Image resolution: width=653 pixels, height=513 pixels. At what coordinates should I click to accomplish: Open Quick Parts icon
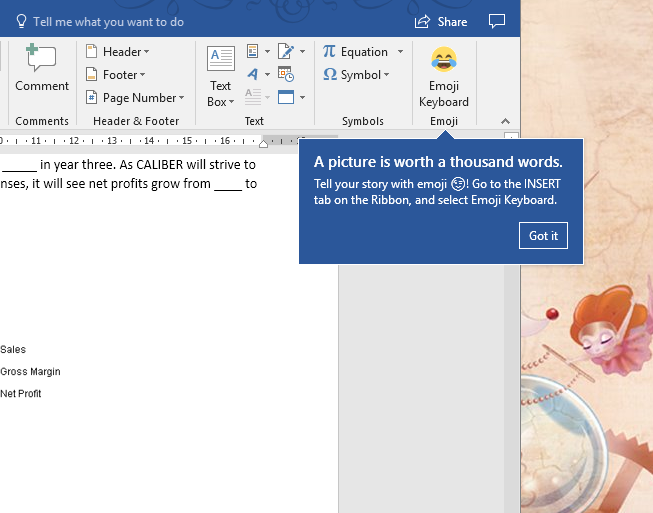pos(252,51)
